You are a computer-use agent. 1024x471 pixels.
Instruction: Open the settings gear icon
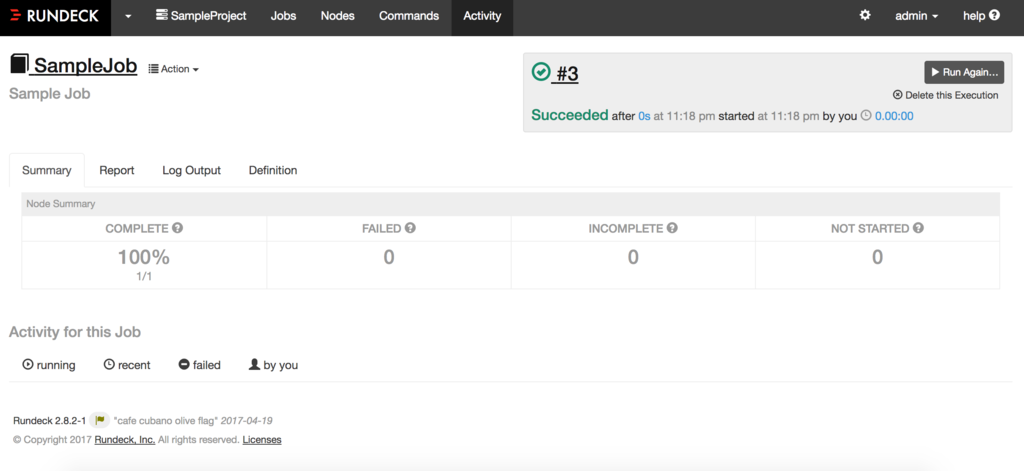[865, 15]
